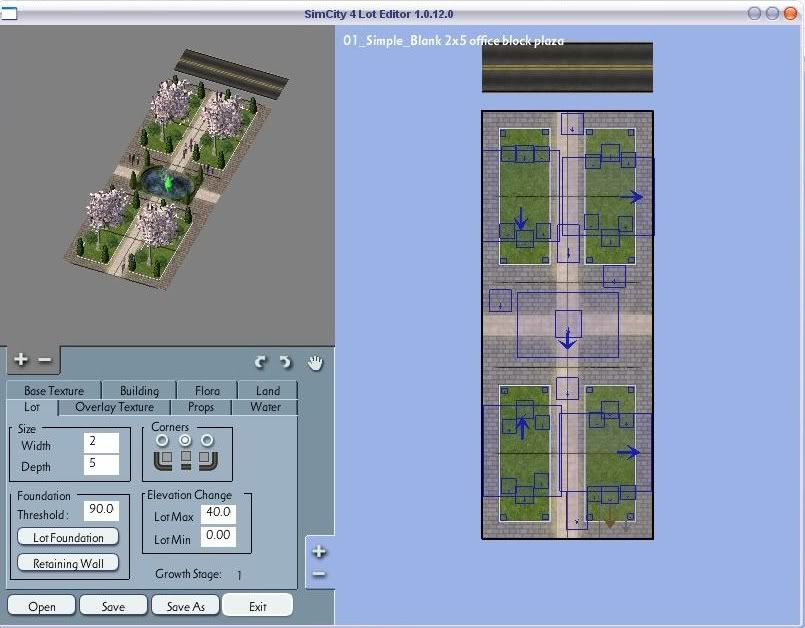Click the Retaining Wall button

coord(68,563)
